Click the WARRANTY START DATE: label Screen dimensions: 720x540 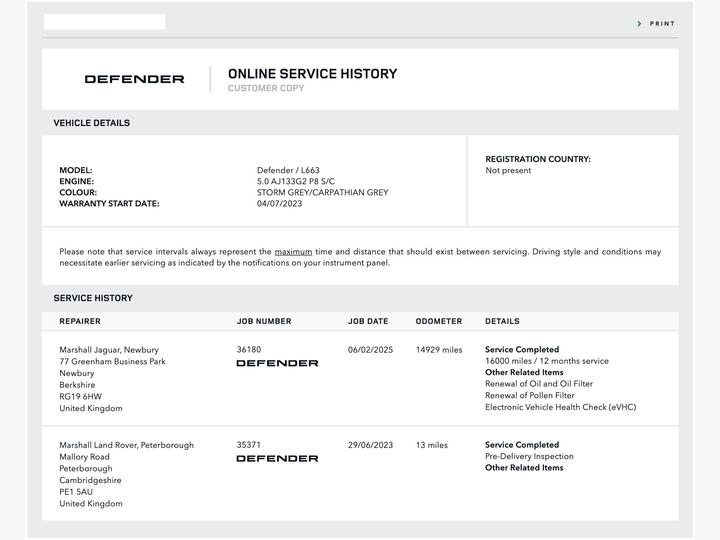(109, 203)
